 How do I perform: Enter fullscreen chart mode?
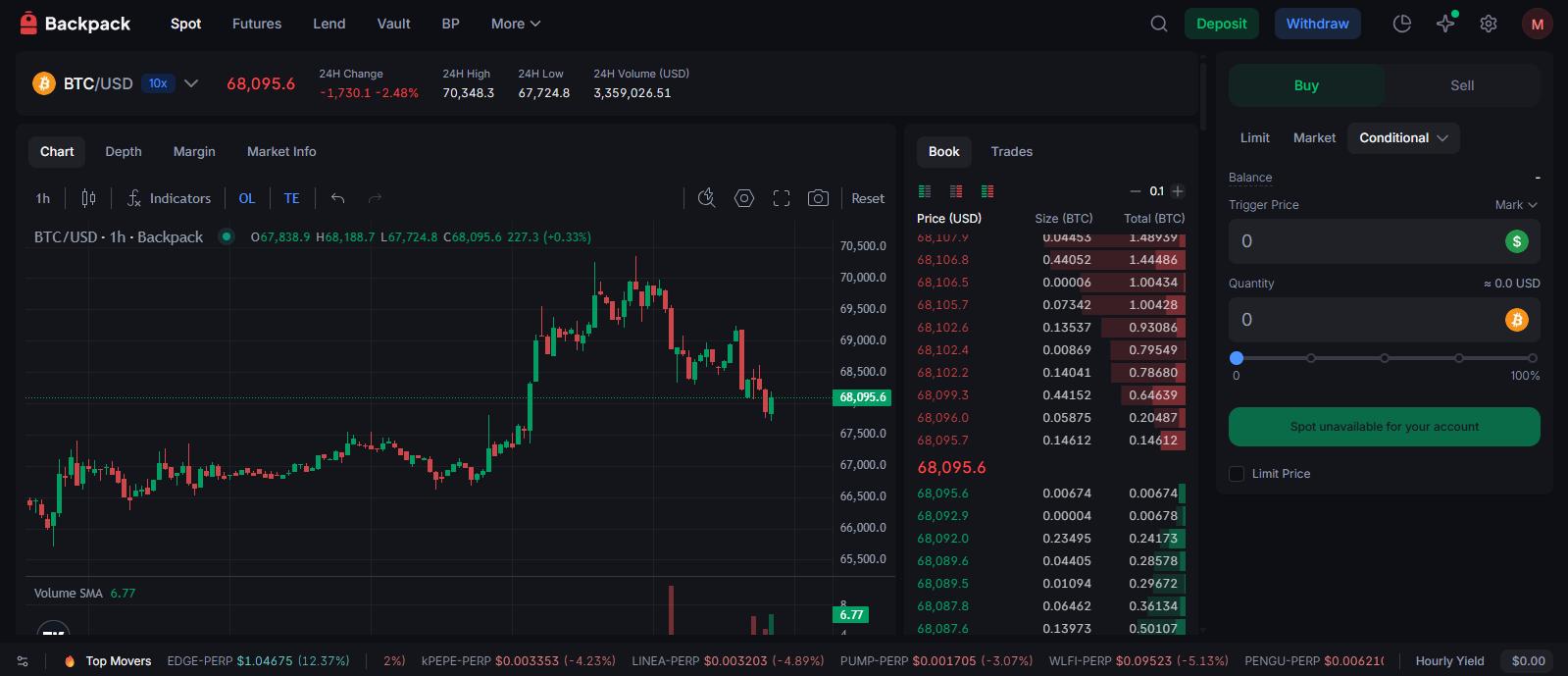click(x=781, y=198)
